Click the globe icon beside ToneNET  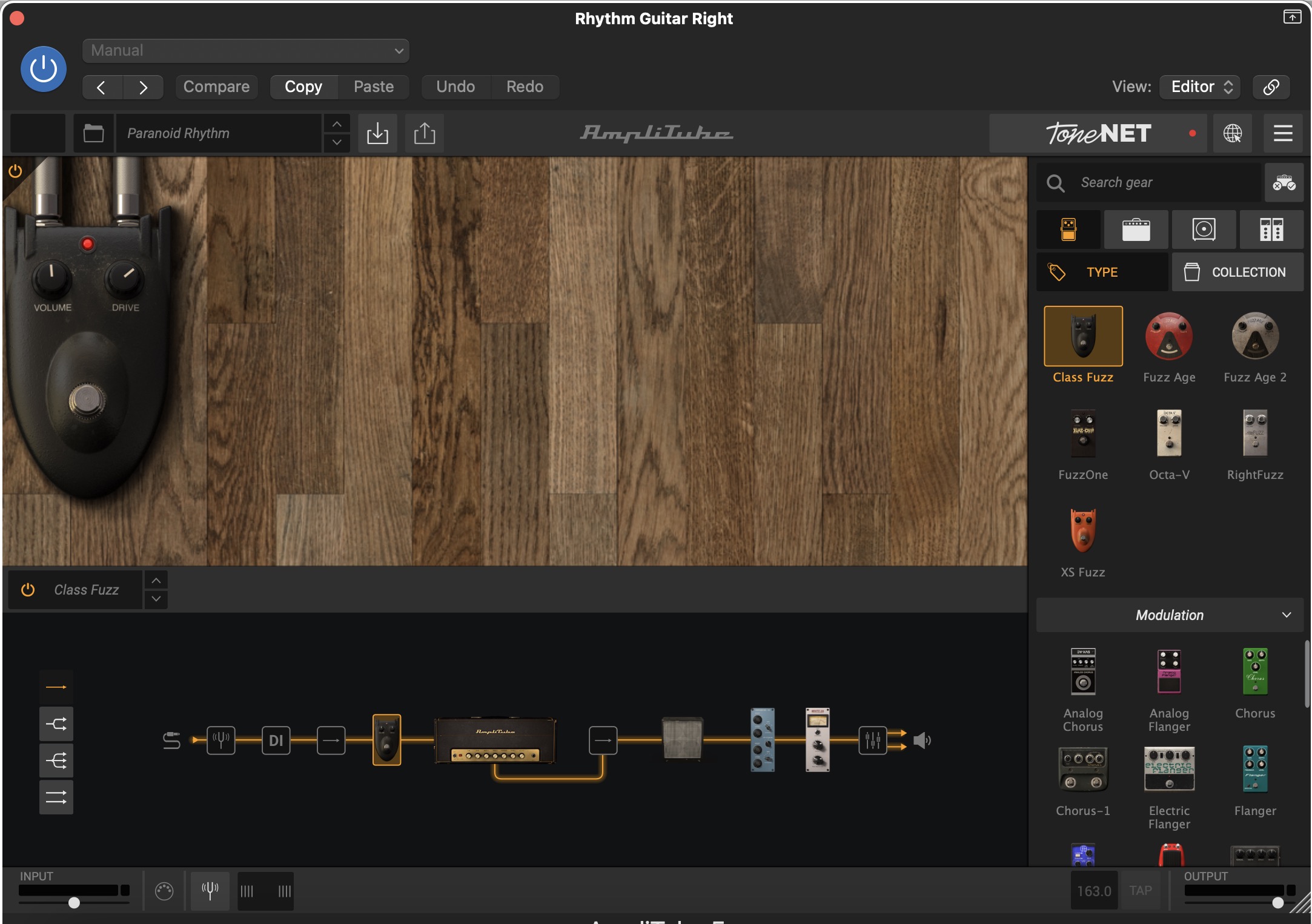[x=1233, y=133]
